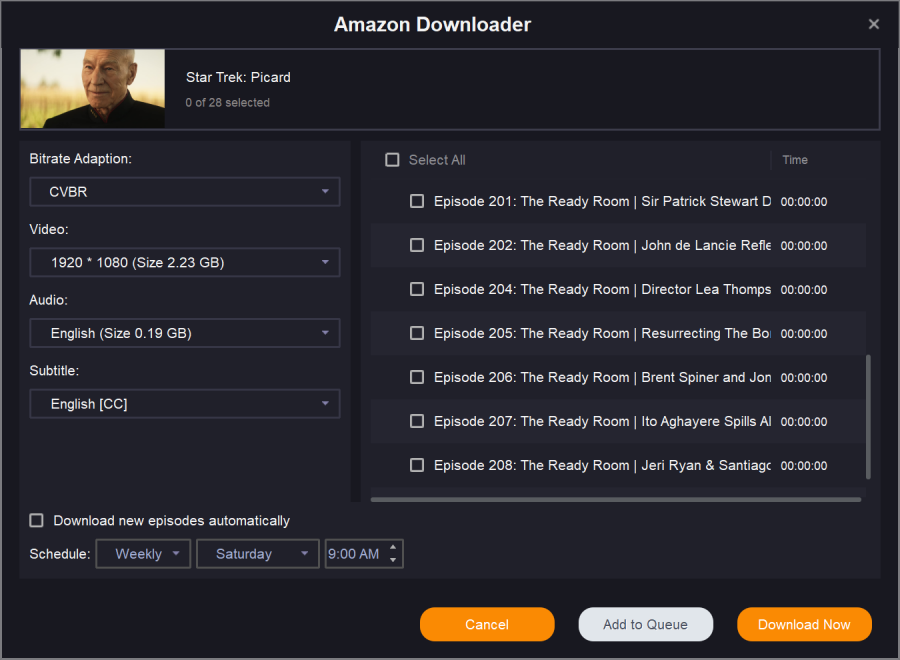The width and height of the screenshot is (900, 660).
Task: Click the horizontal scrollbar below episode list
Action: click(616, 499)
